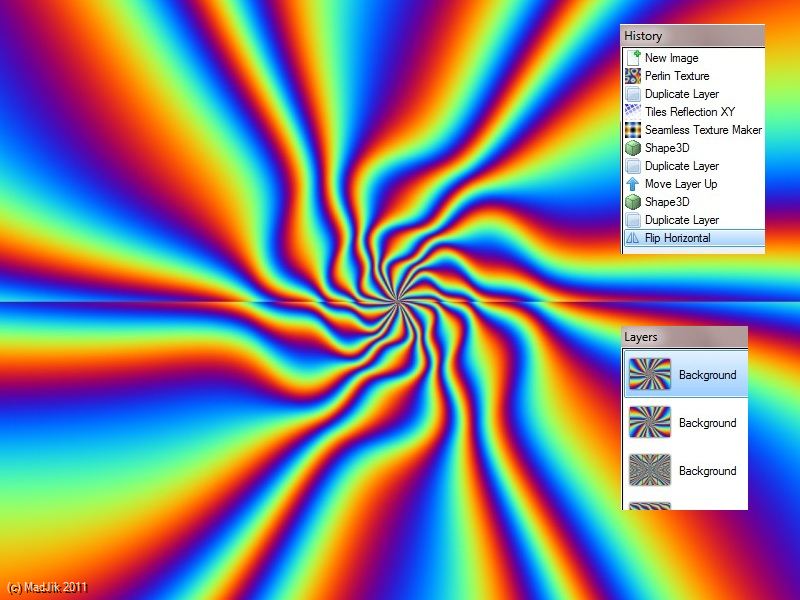Select 'New Image' history step text
Image resolution: width=800 pixels, height=600 pixels.
tap(671, 58)
